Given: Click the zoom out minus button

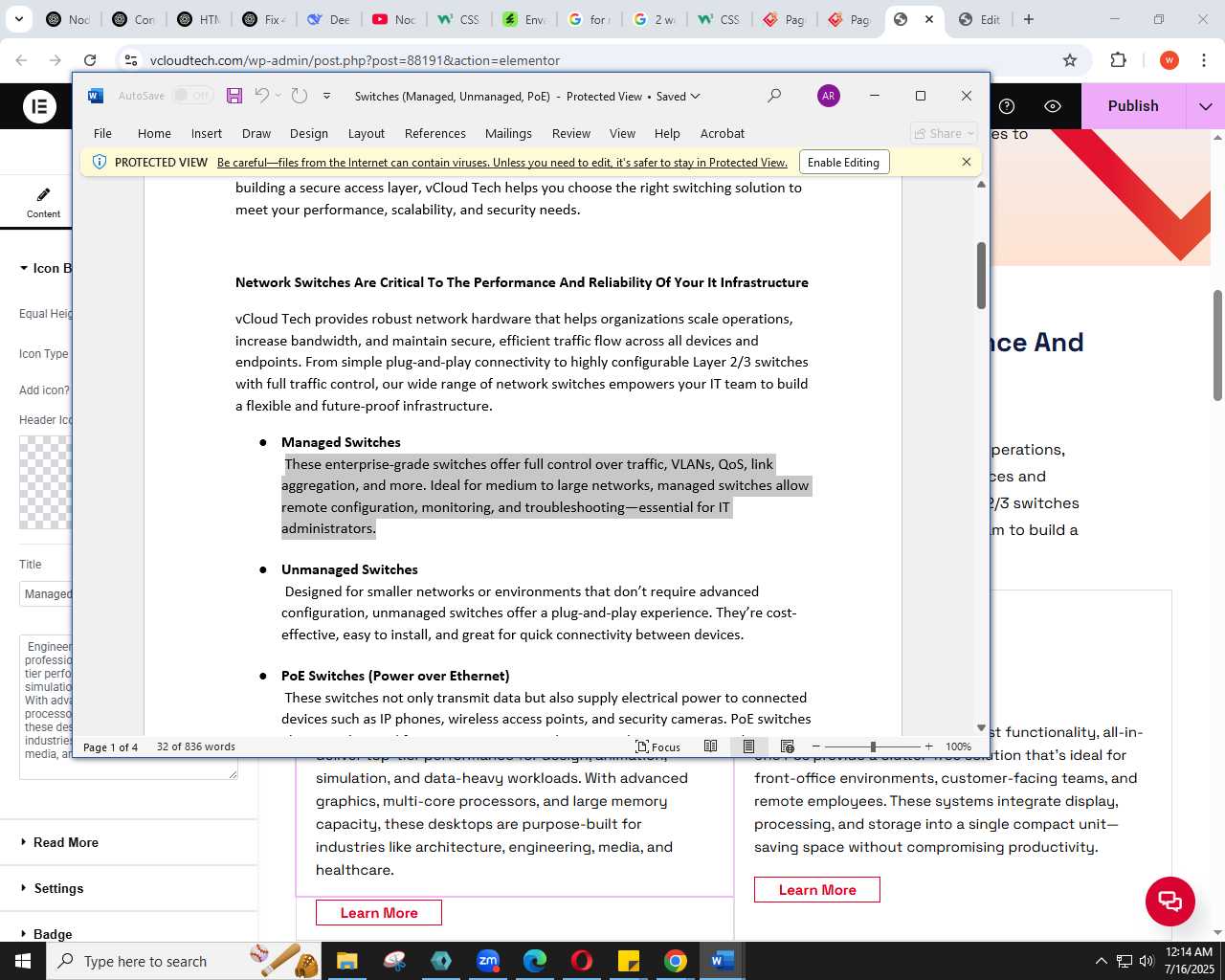Looking at the screenshot, I should coord(815,746).
